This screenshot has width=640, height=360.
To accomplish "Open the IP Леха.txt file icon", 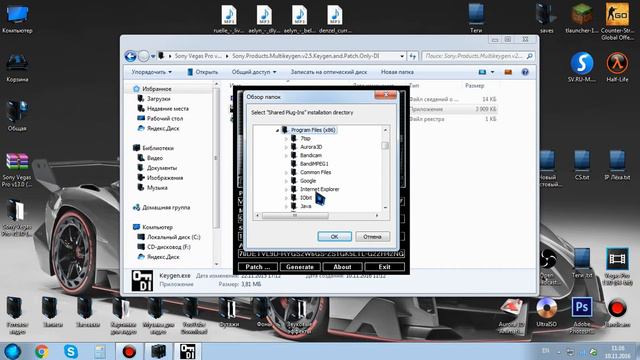I will [x=617, y=165].
